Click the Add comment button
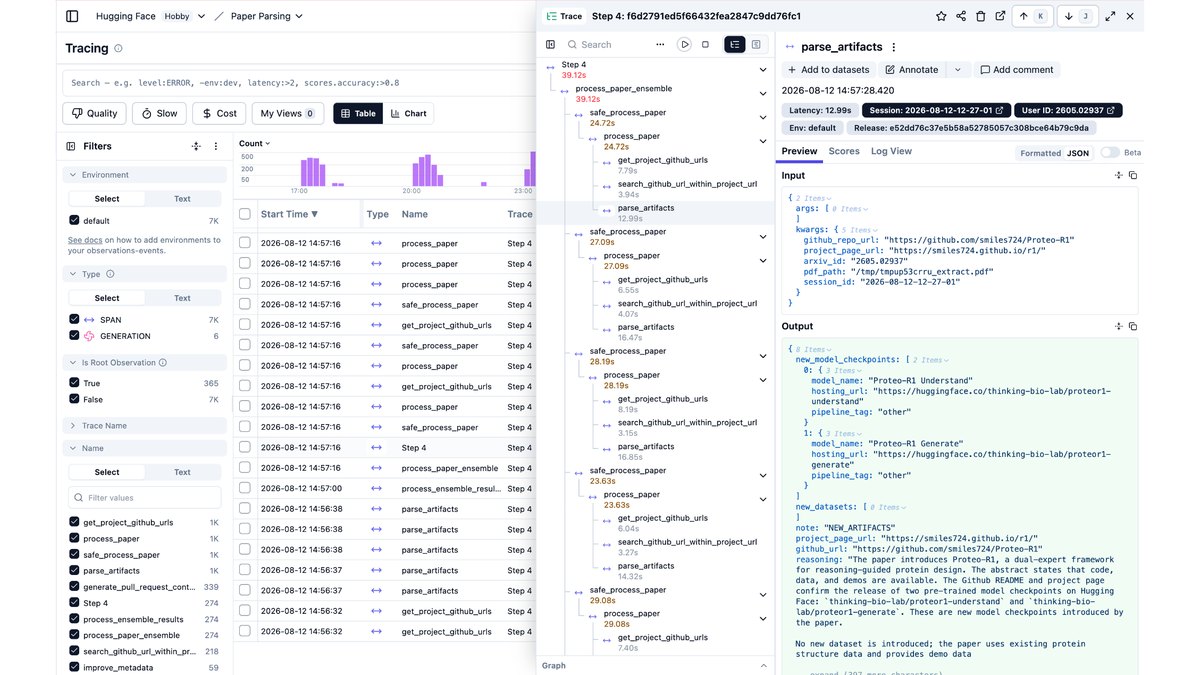 tap(1017, 70)
